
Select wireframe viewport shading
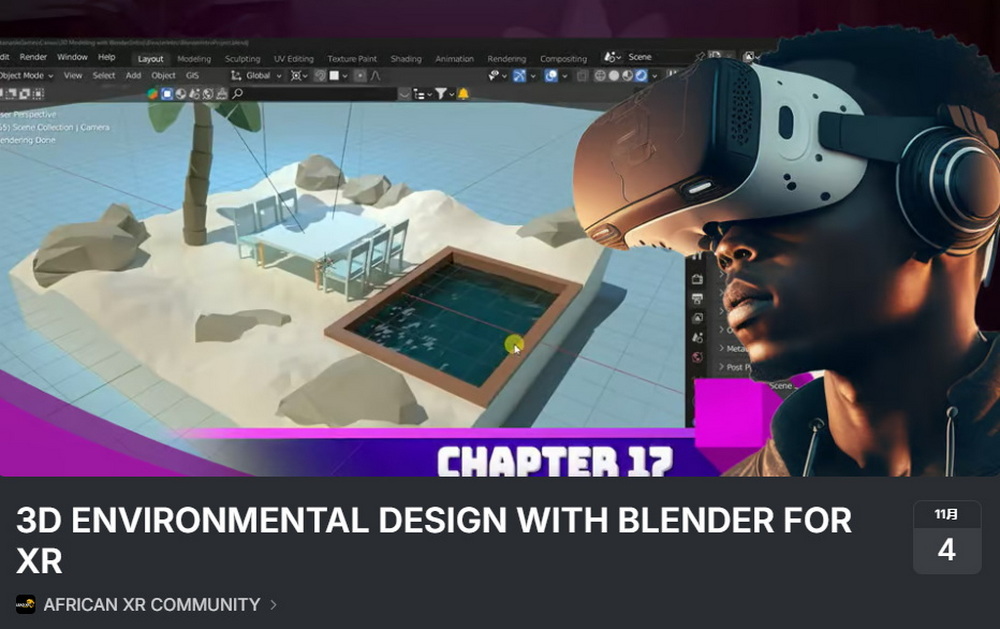click(x=600, y=76)
